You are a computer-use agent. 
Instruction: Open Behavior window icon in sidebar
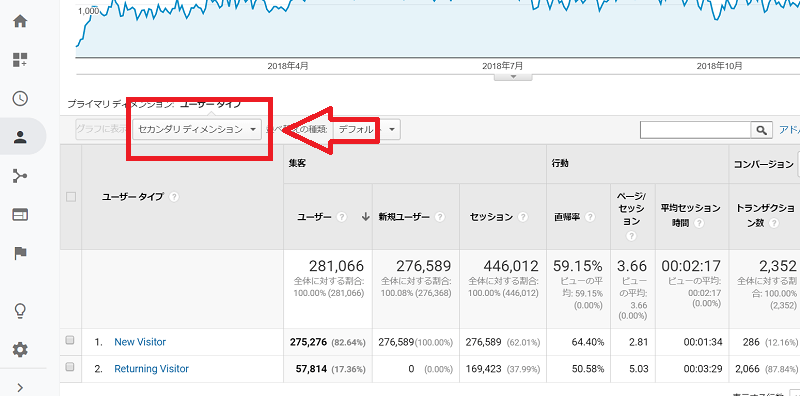tap(20, 215)
